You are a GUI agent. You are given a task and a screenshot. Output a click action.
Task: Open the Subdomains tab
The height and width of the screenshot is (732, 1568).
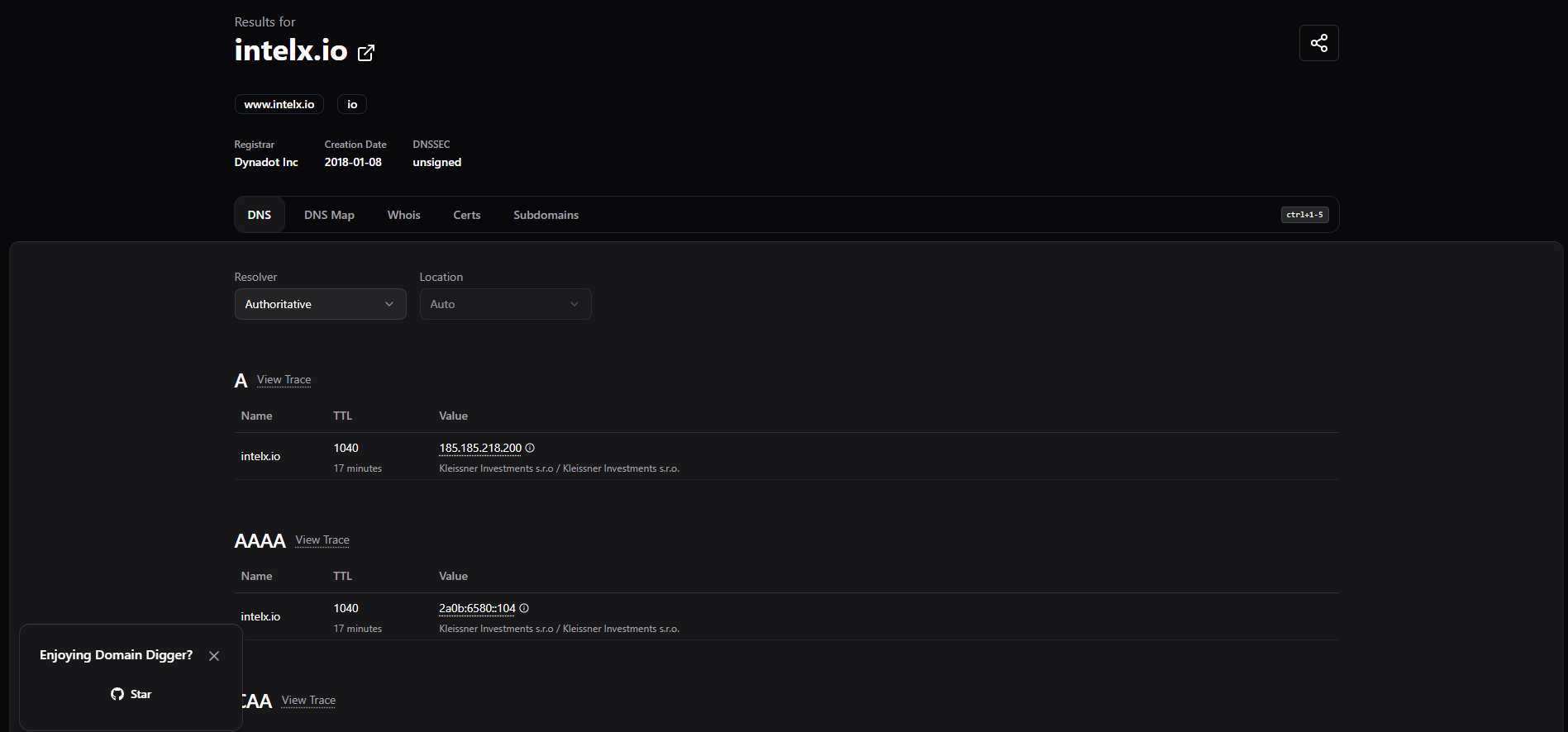546,215
